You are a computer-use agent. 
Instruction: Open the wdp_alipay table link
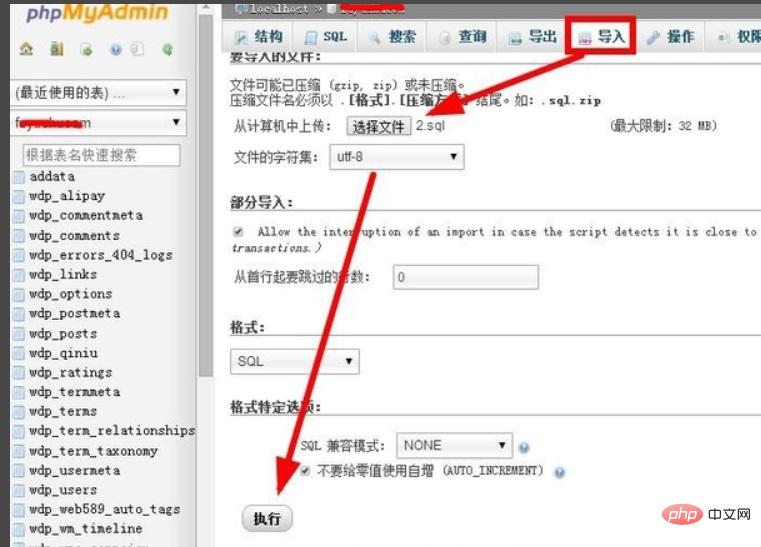click(x=67, y=196)
